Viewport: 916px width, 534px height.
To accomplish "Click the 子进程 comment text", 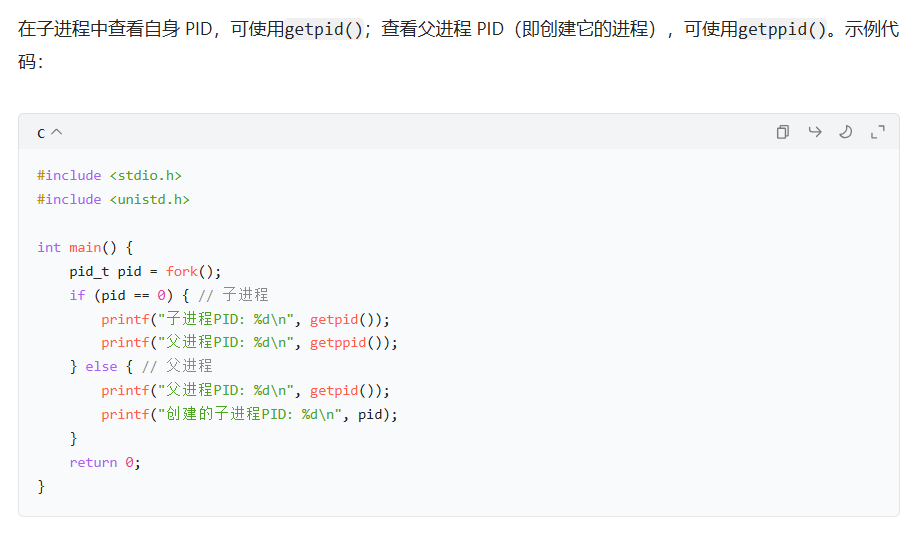I will [x=245, y=294].
